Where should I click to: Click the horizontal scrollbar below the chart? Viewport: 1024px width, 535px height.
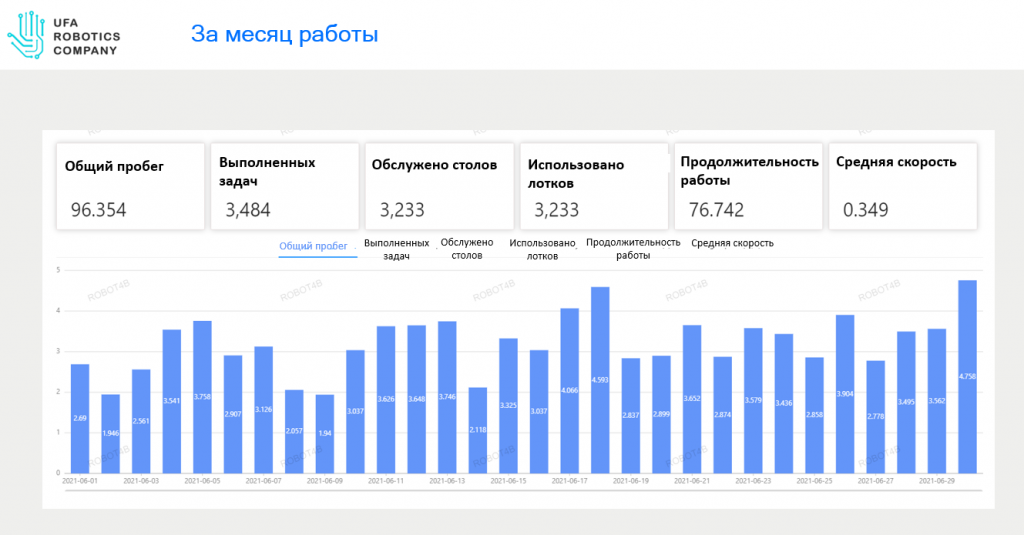point(522,491)
